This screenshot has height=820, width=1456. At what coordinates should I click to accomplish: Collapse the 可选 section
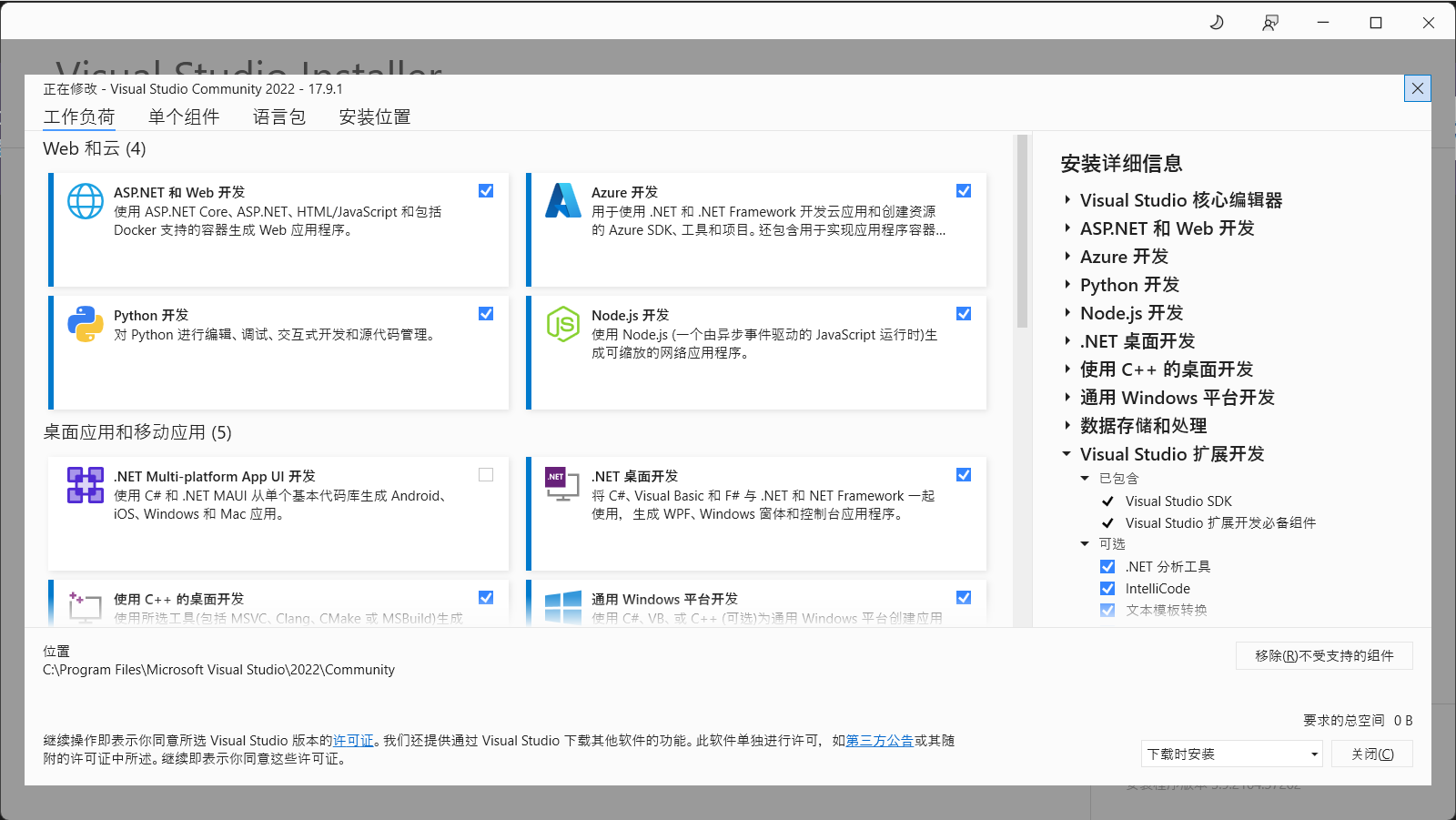tap(1085, 544)
